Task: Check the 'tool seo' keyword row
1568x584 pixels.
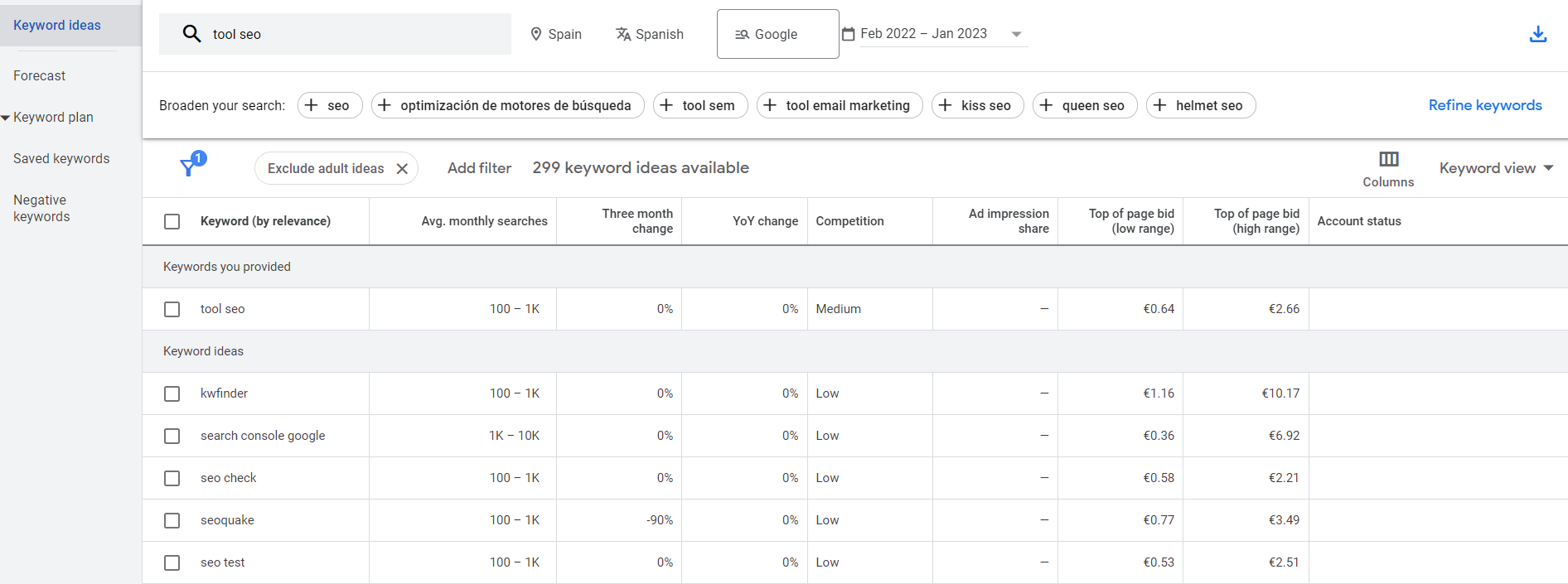Action: pos(172,309)
